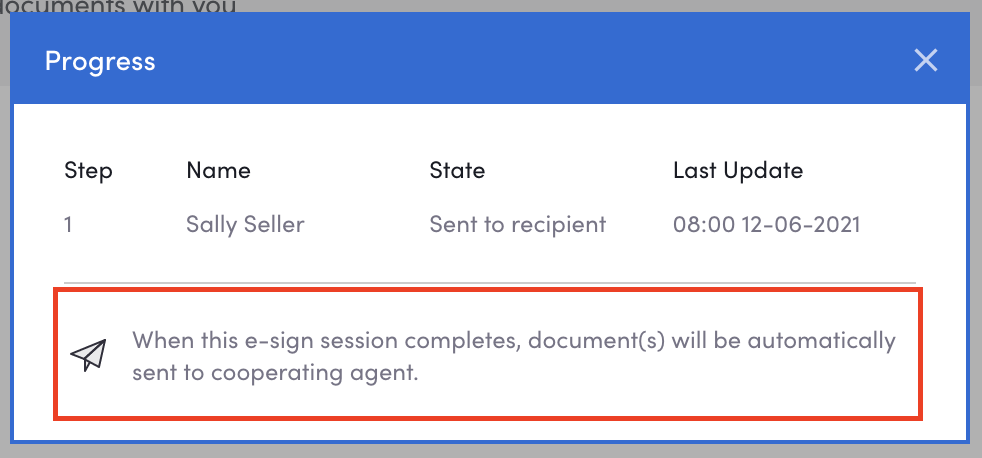Click the Progress dialog title
This screenshot has height=458, width=982.
[100, 61]
